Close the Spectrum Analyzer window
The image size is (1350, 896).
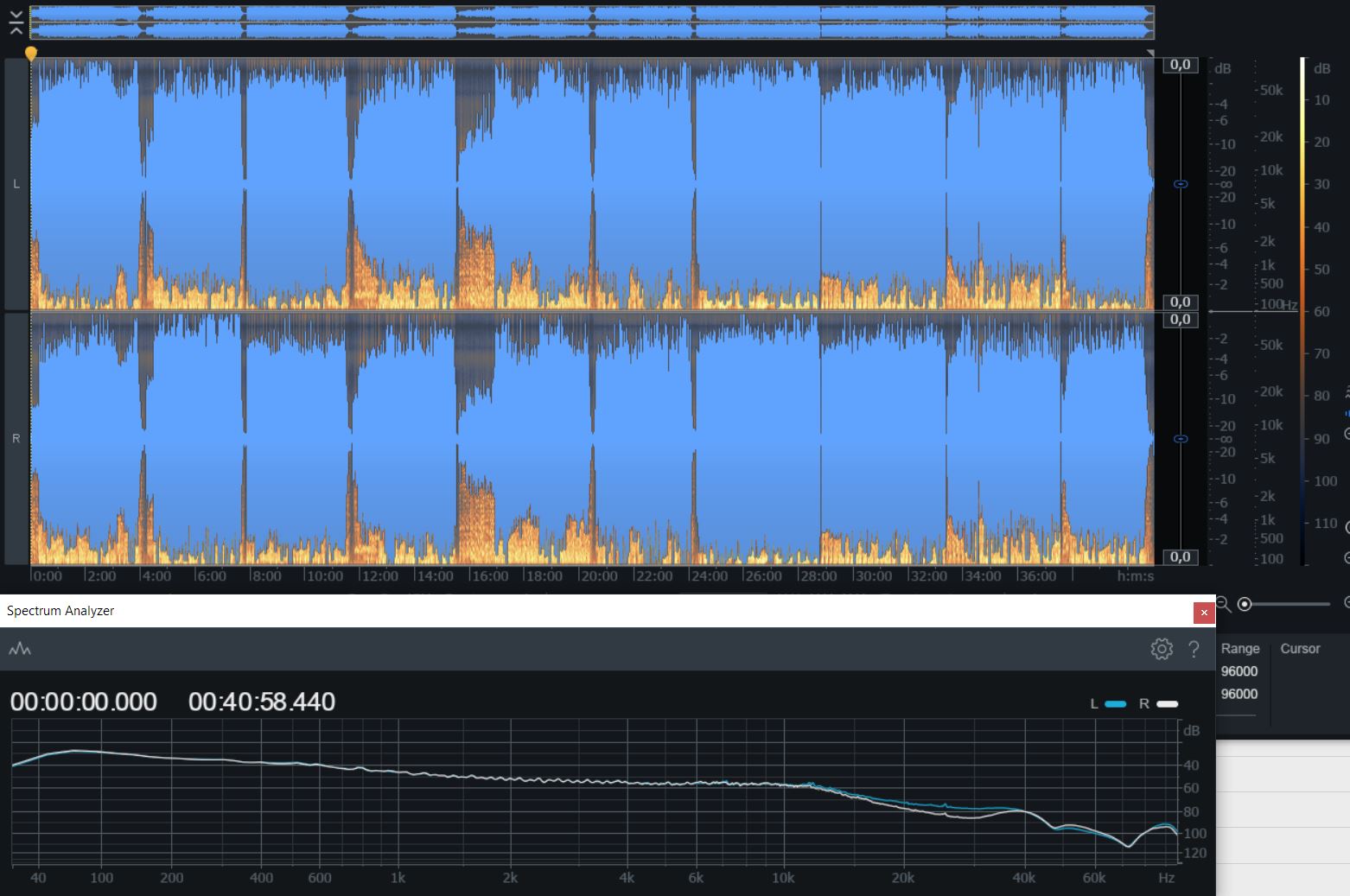(1204, 613)
